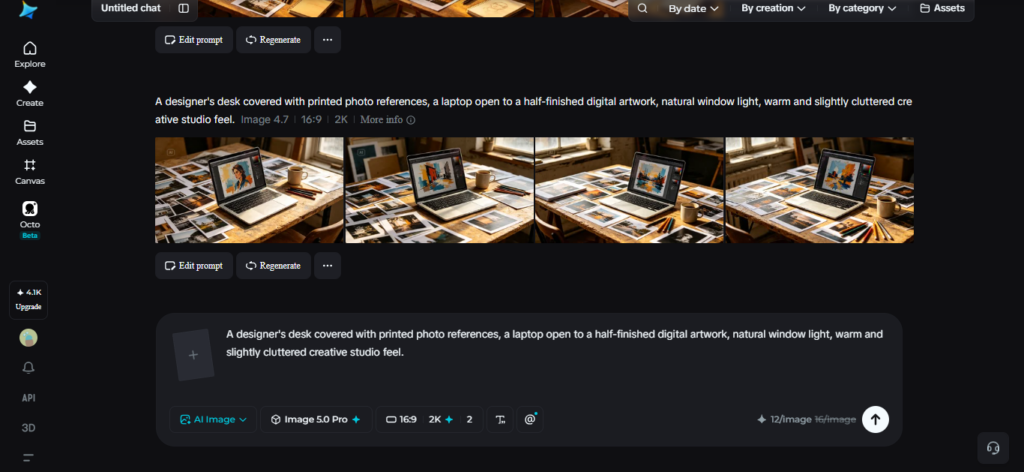Image resolution: width=1024 pixels, height=472 pixels.
Task: Click the Image 4.7 model label
Action: (x=264, y=120)
